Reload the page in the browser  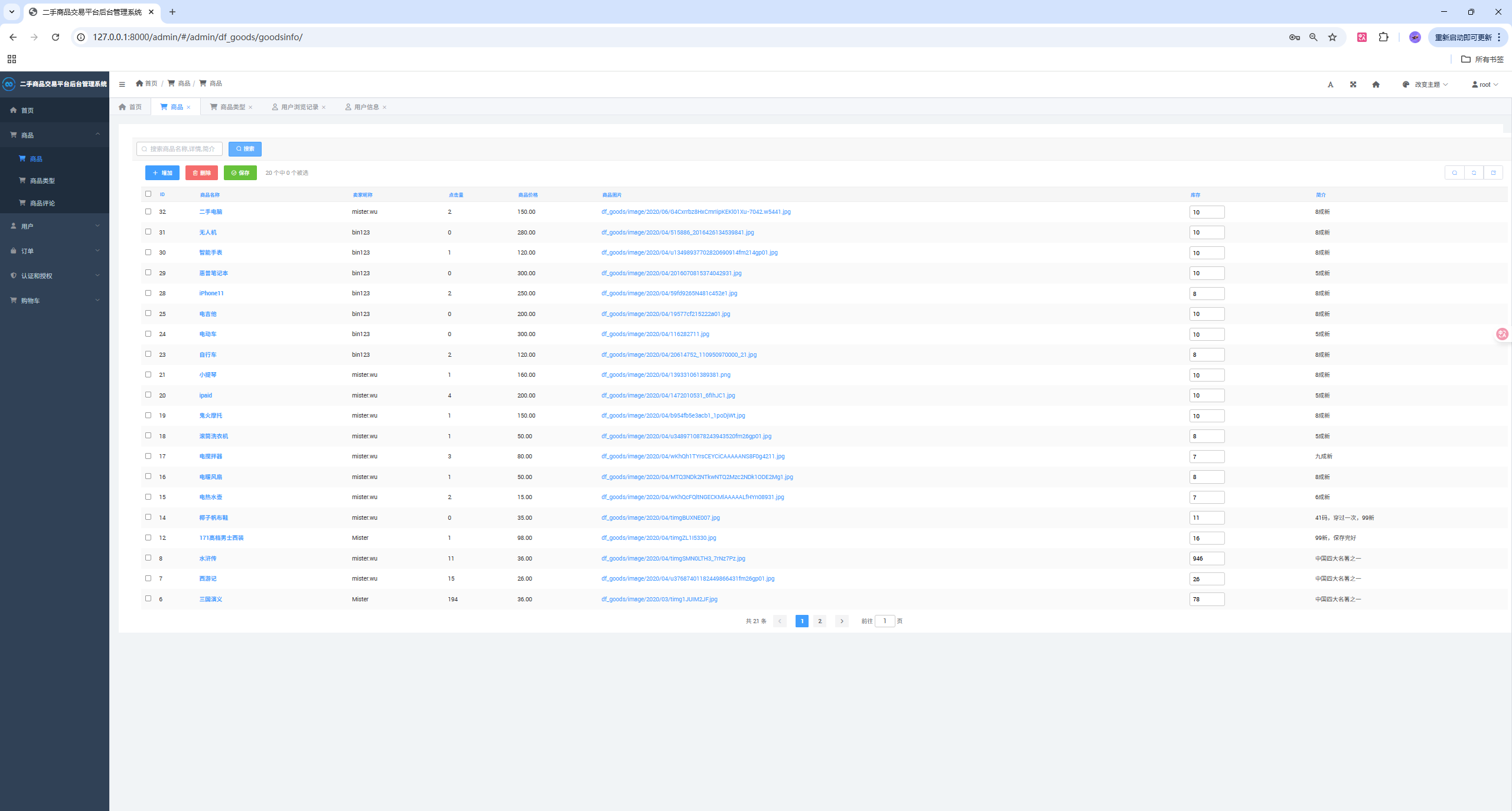pos(56,37)
